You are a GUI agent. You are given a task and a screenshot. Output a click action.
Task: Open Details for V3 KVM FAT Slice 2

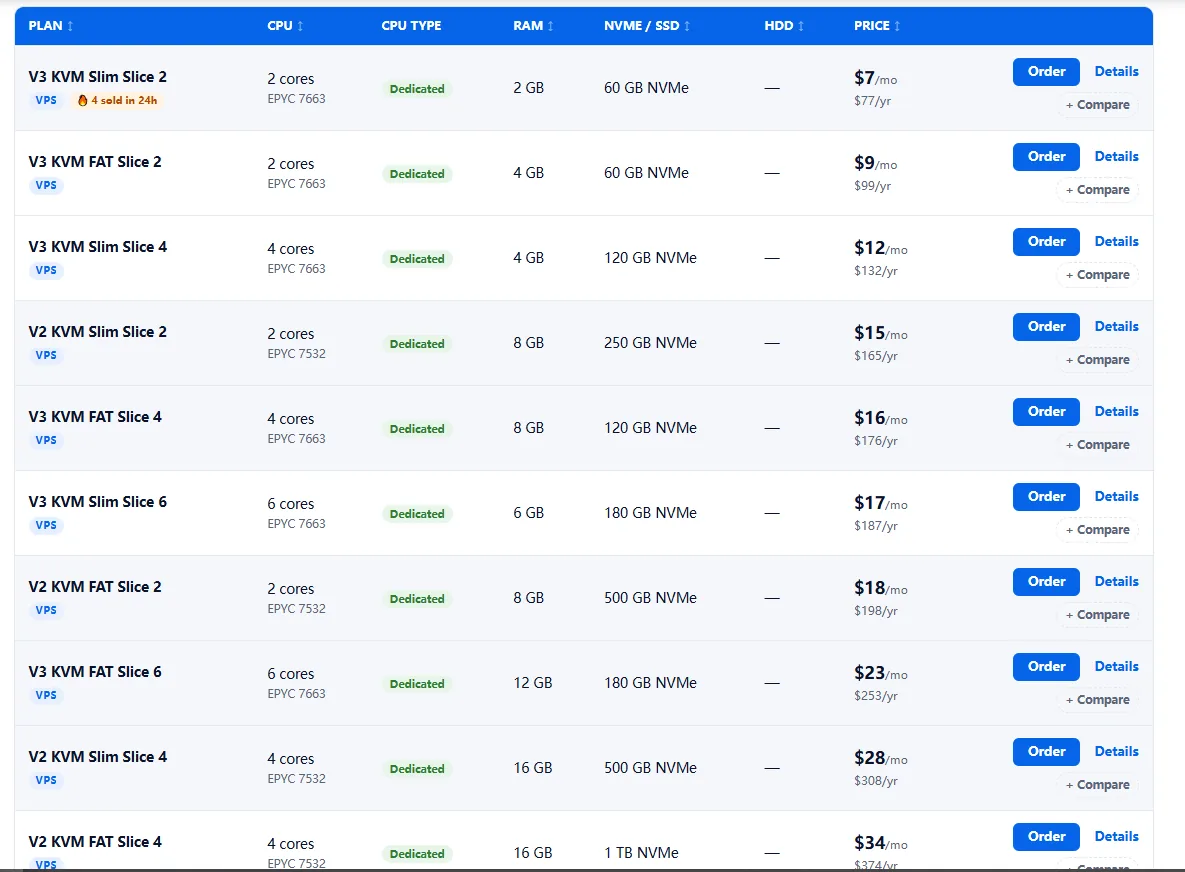point(1116,156)
